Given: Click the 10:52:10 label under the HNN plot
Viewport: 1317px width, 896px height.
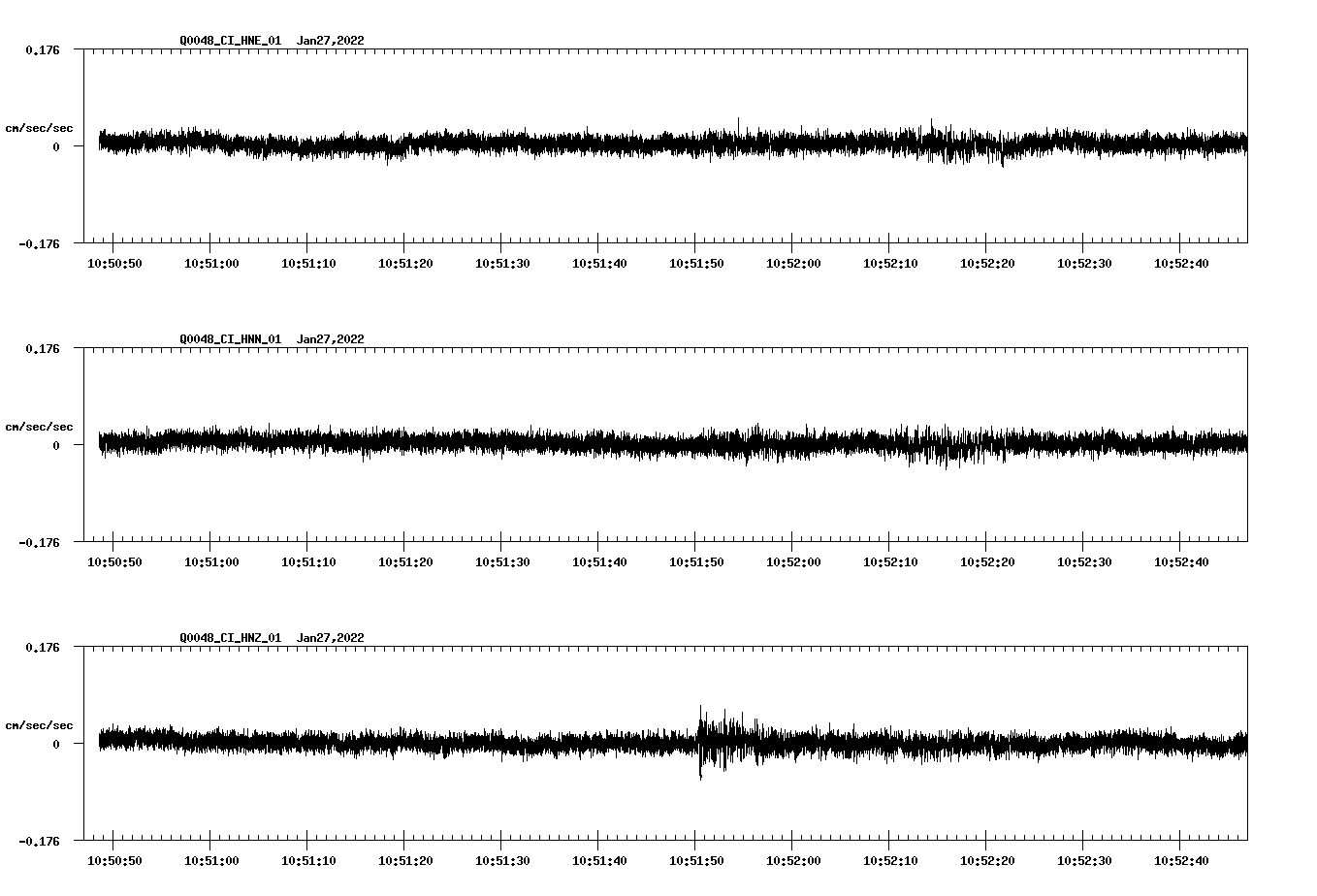Looking at the screenshot, I should click(890, 562).
